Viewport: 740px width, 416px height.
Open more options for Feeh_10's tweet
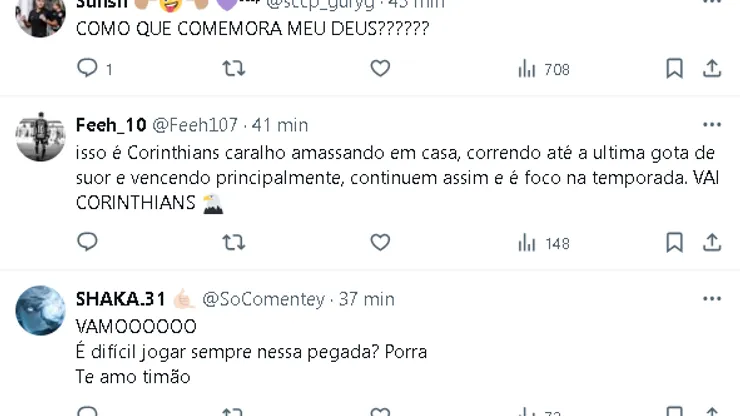(x=711, y=125)
